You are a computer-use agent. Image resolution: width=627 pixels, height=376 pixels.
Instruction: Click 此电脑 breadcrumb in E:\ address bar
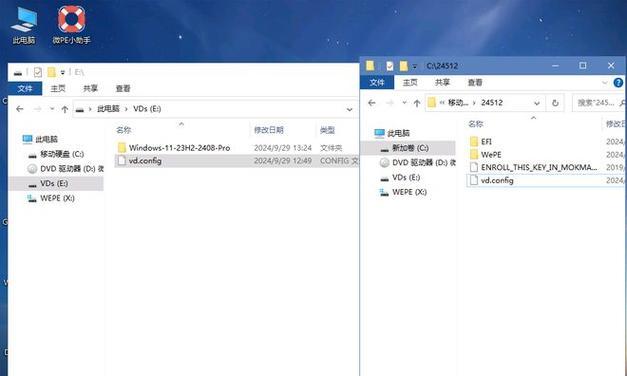108,109
